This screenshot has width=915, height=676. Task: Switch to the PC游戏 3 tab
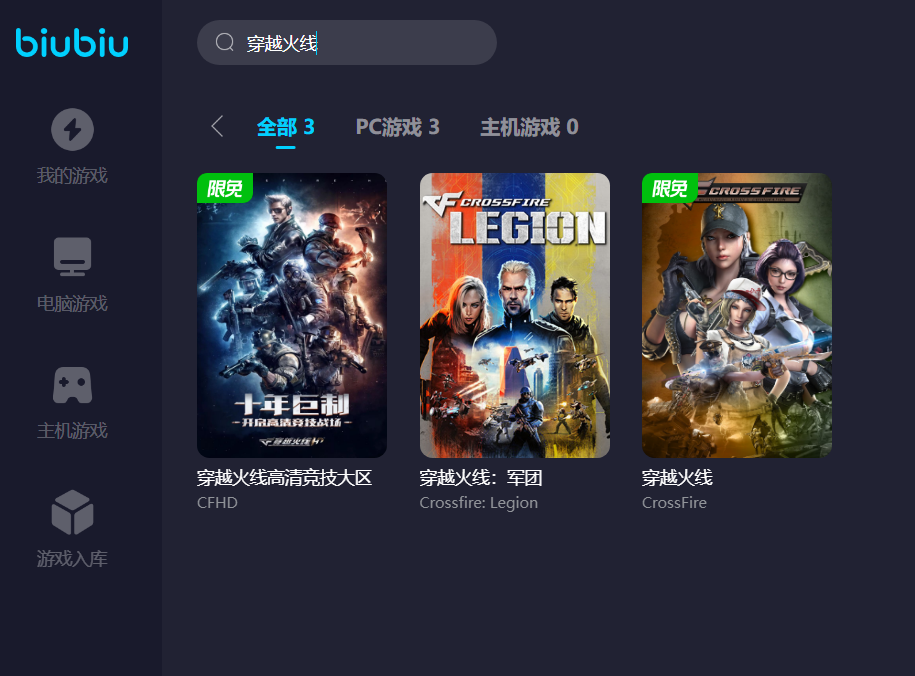click(397, 127)
